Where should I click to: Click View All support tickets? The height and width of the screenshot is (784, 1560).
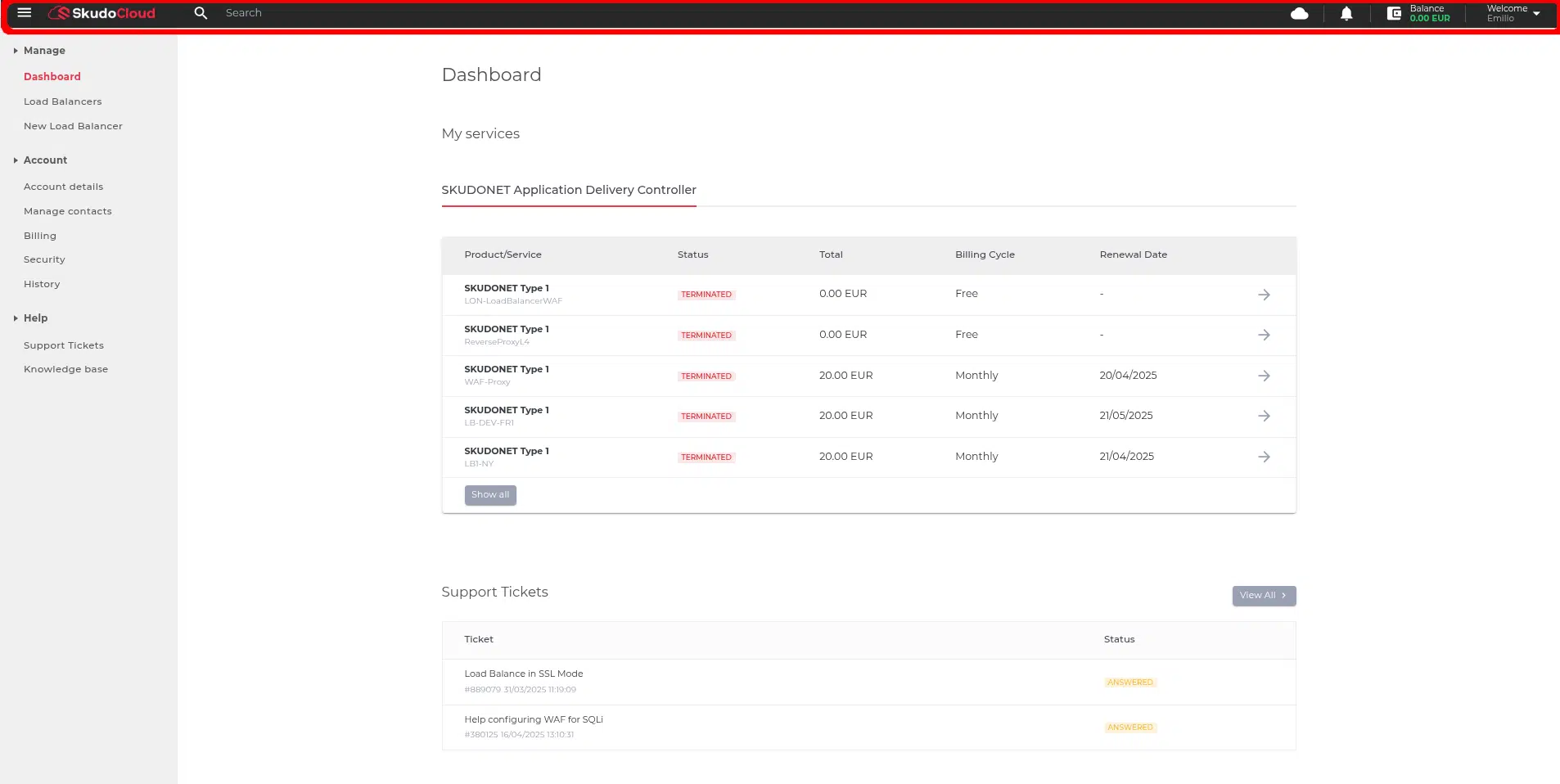[1264, 596]
